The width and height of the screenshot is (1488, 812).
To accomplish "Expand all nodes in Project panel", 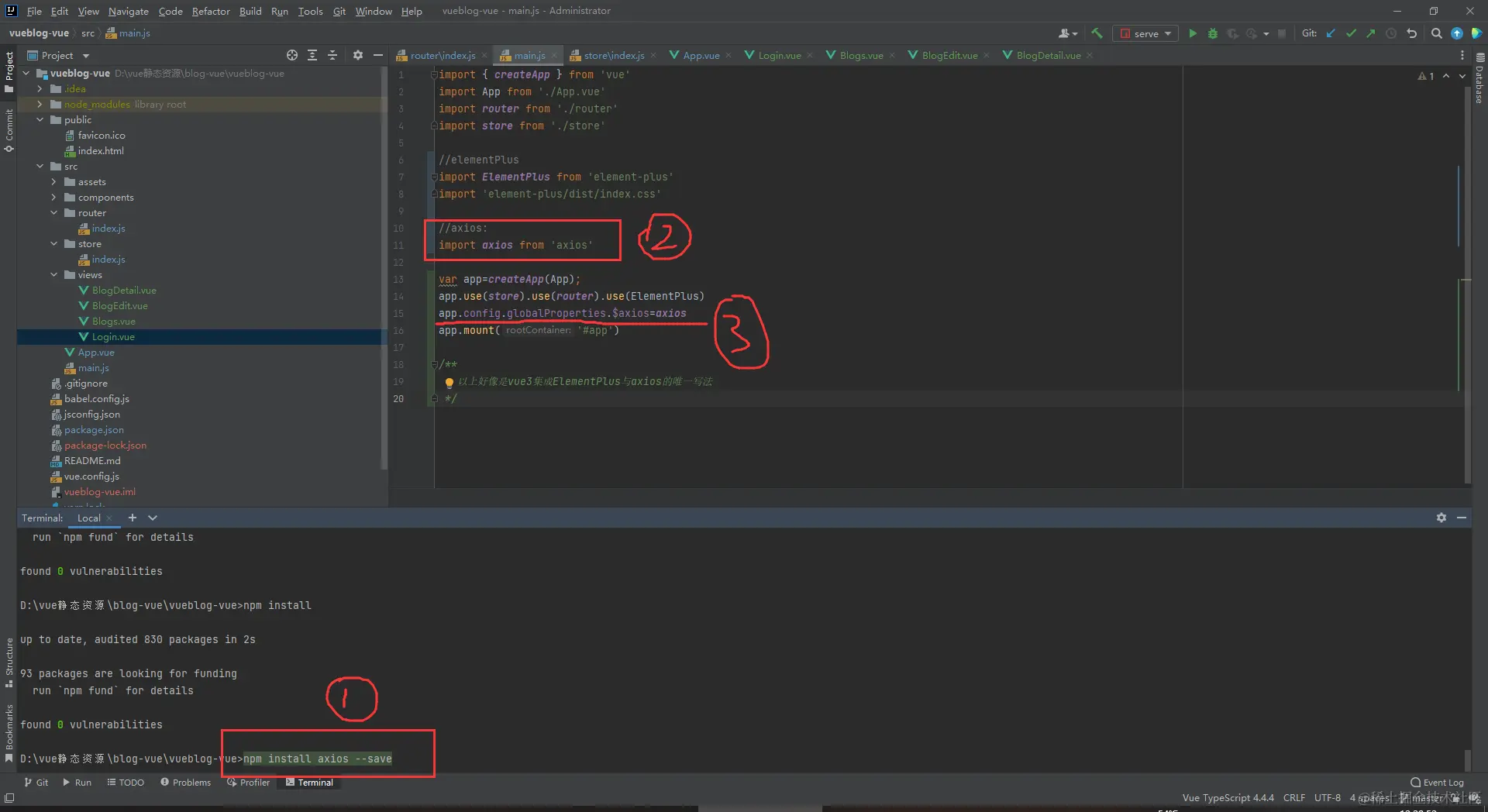I will [312, 55].
